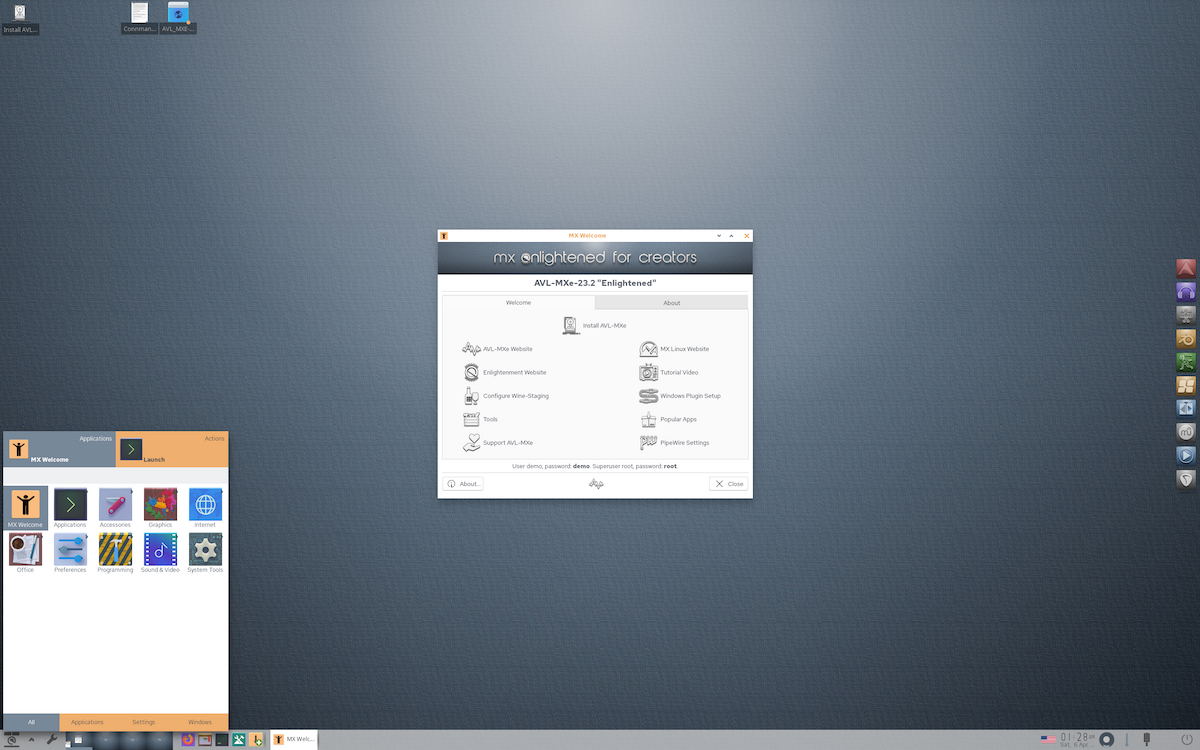Screen dimensions: 1200x750
Task: Click the About... button
Action: (x=463, y=484)
